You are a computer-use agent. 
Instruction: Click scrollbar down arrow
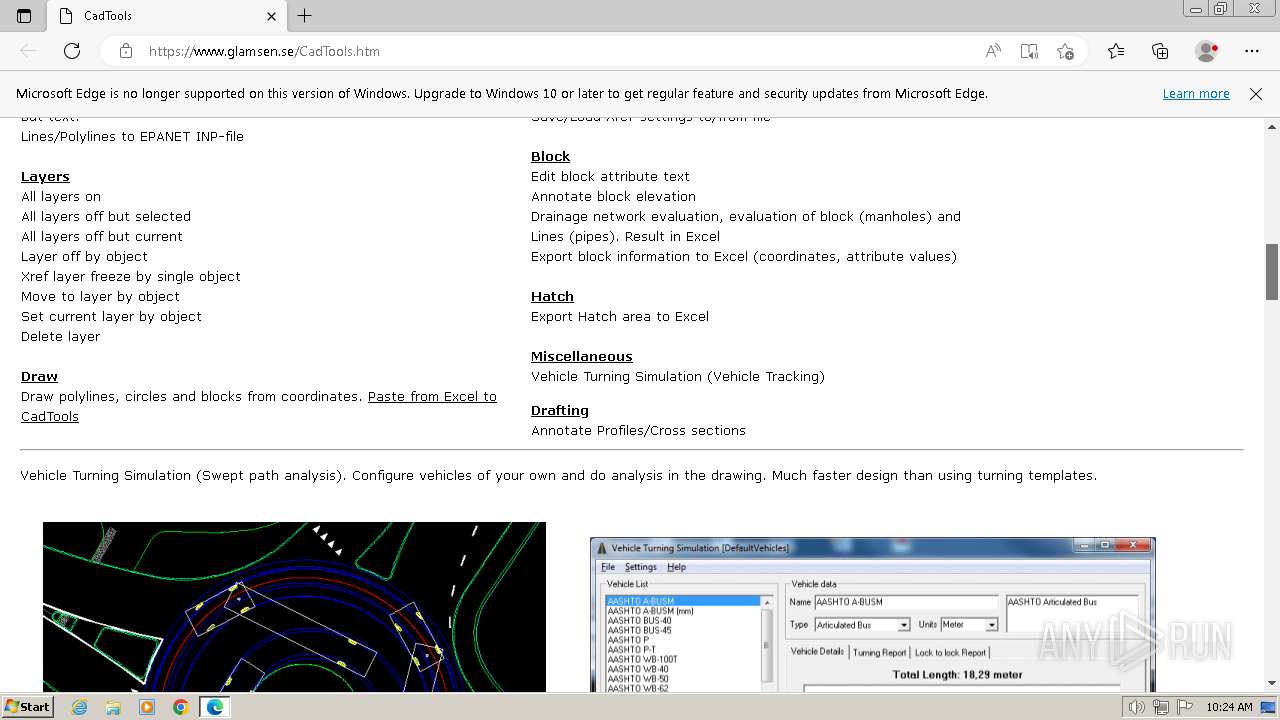point(1272,683)
